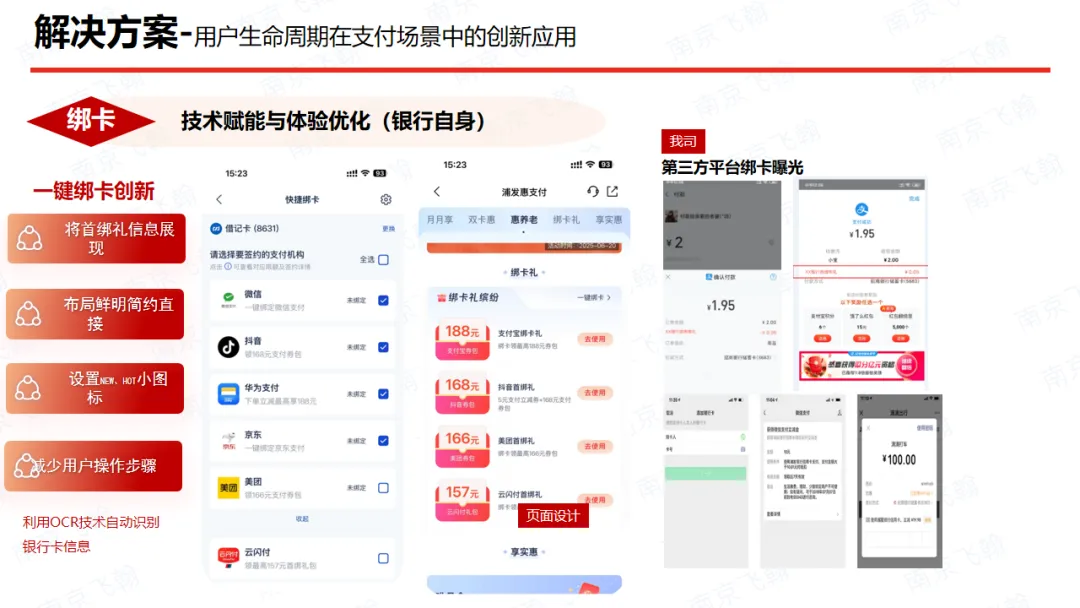Click 更换 next to 借记卡 (8631)
Viewport: 1080px width, 608px height.
point(388,229)
